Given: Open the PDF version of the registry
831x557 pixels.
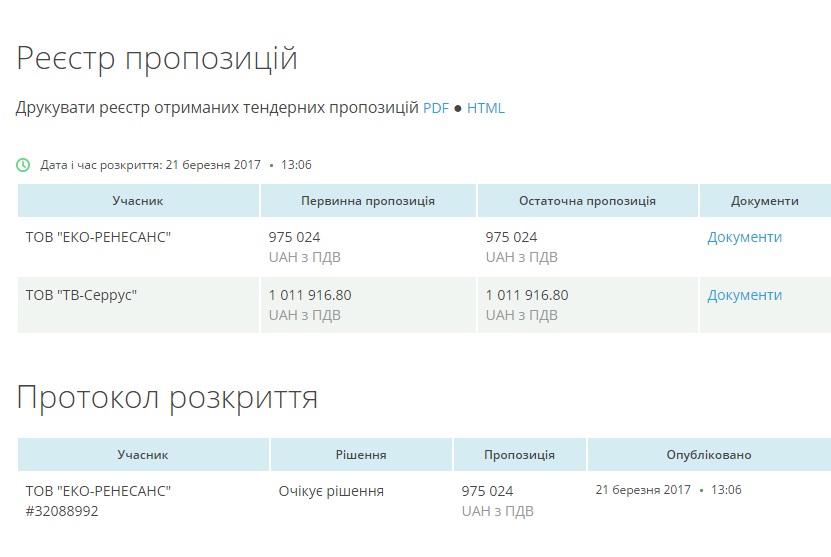Looking at the screenshot, I should [436, 108].
